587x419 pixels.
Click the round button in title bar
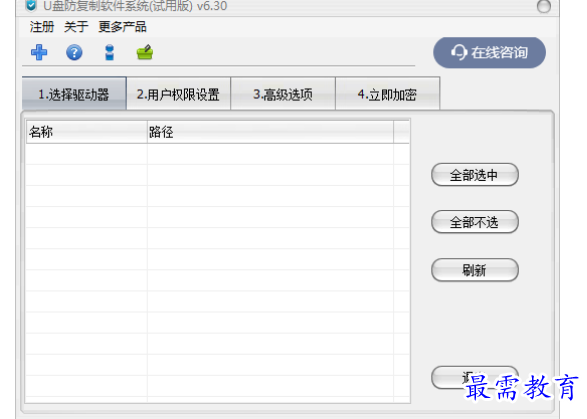(x=544, y=6)
